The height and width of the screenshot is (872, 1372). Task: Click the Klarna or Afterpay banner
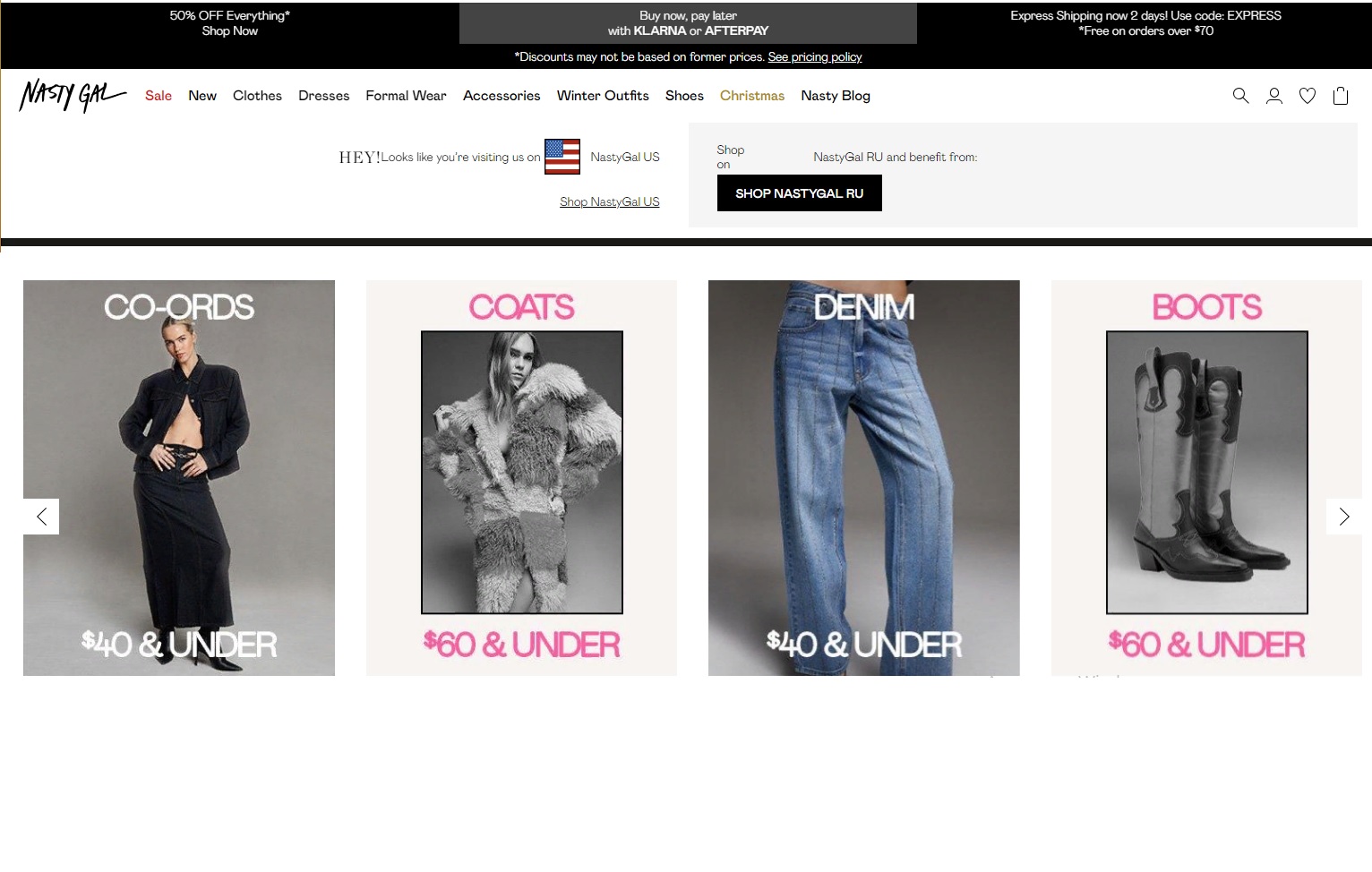(688, 23)
